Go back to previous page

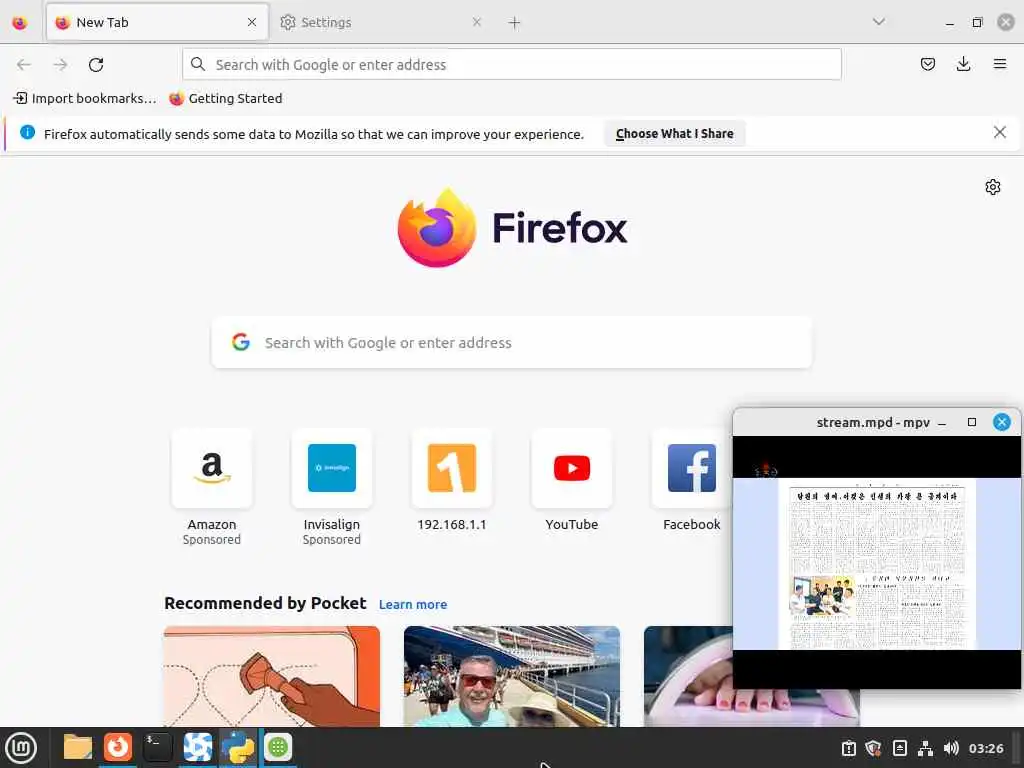coord(24,65)
